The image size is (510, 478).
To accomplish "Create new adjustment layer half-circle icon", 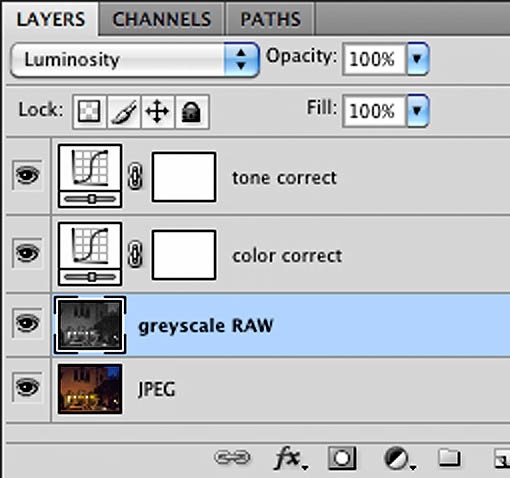I will [398, 459].
